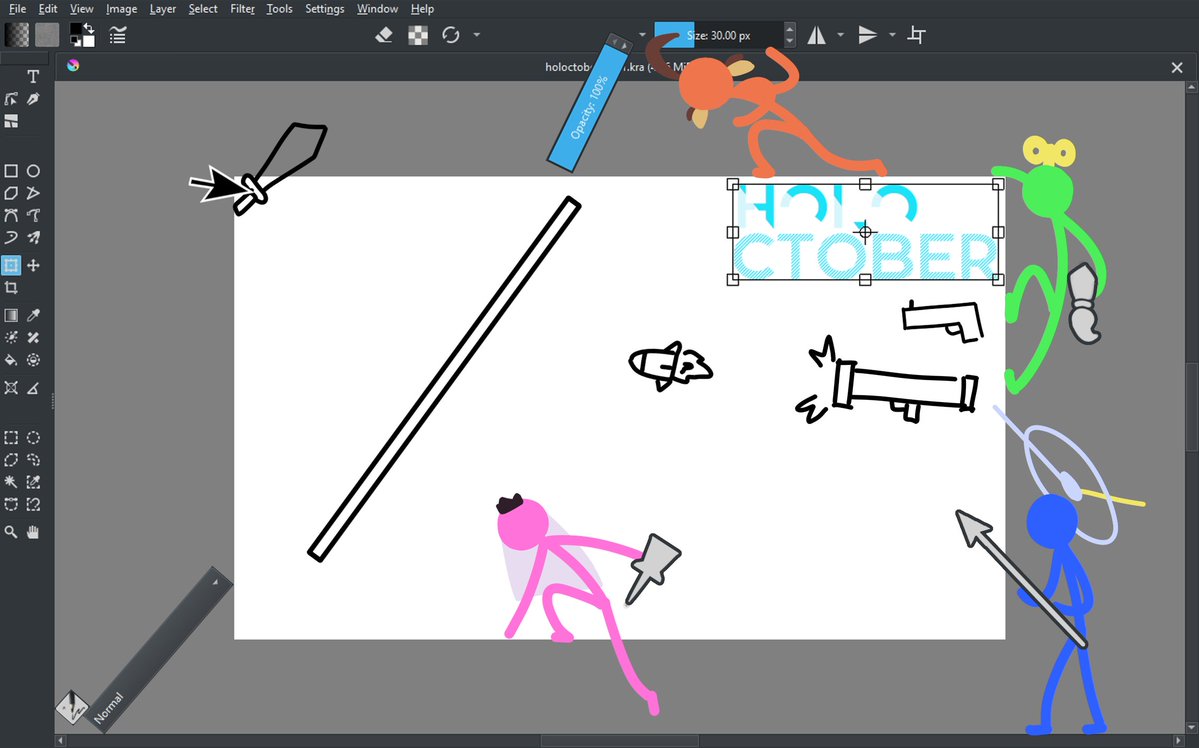Select the Magnetic Selection tool

point(33,504)
